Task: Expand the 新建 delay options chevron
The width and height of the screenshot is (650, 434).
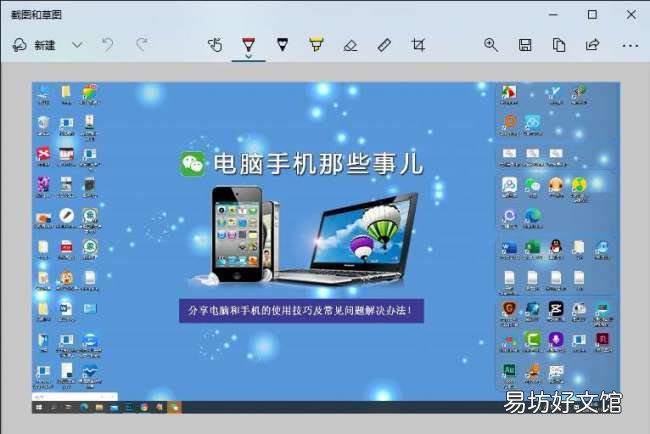Action: 78,44
